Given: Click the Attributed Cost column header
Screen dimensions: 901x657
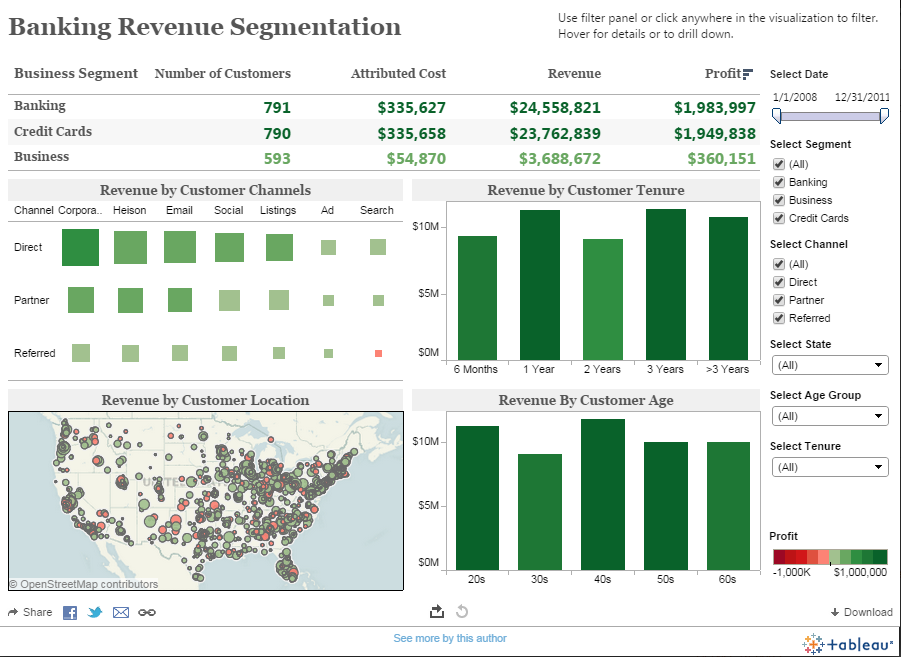Looking at the screenshot, I should click(x=398, y=74).
